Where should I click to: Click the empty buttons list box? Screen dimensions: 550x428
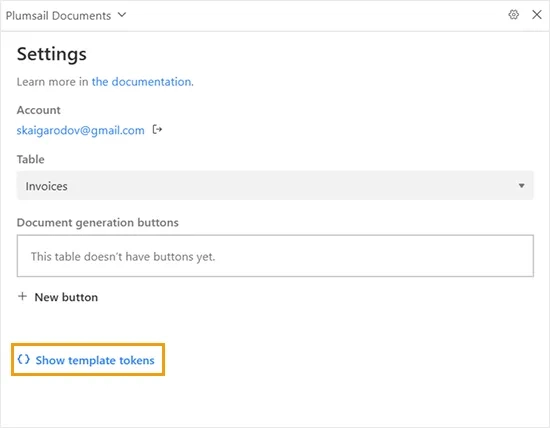click(x=275, y=256)
